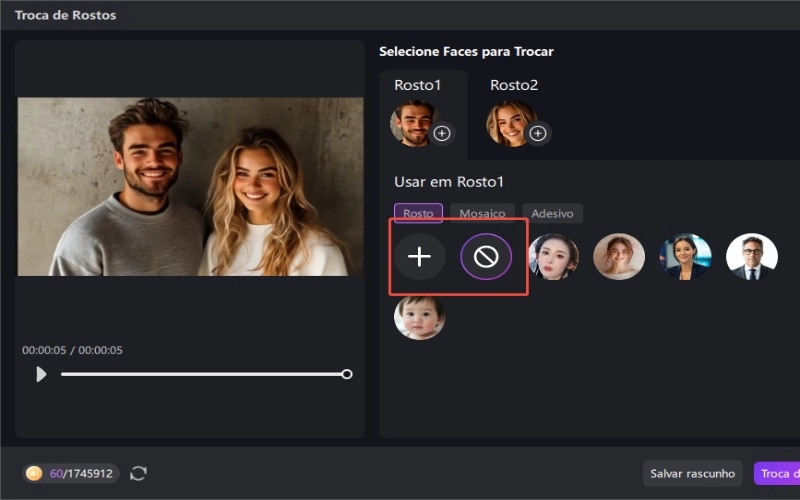This screenshot has height=500, width=800.
Task: Select the no-face (none) circle option
Action: [486, 257]
